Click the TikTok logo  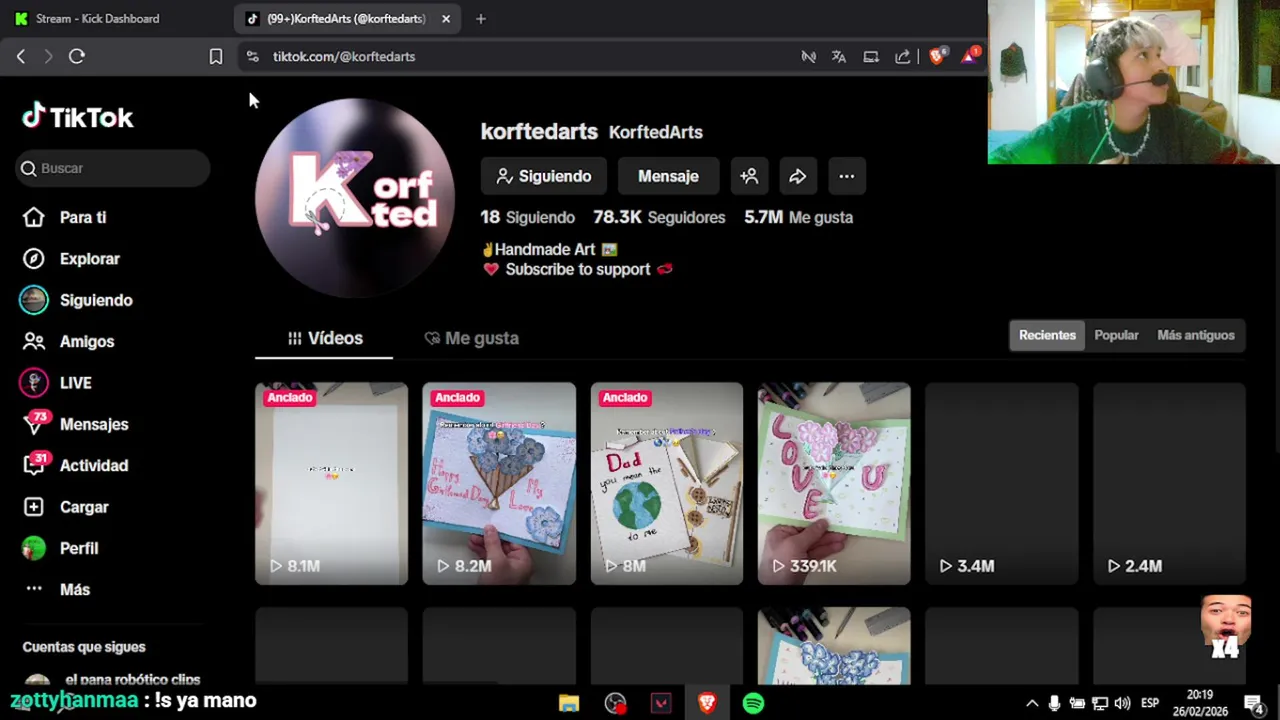tap(77, 117)
